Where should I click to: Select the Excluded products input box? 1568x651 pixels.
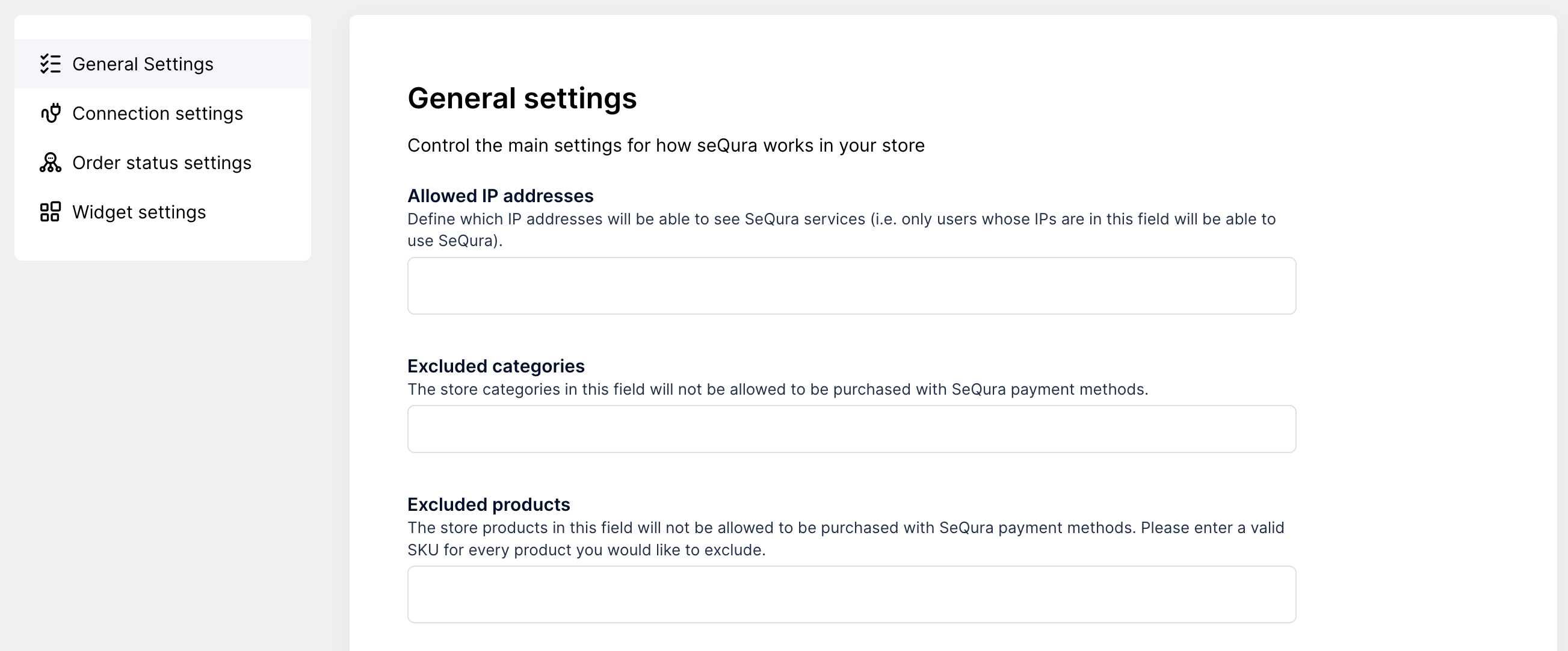click(851, 594)
